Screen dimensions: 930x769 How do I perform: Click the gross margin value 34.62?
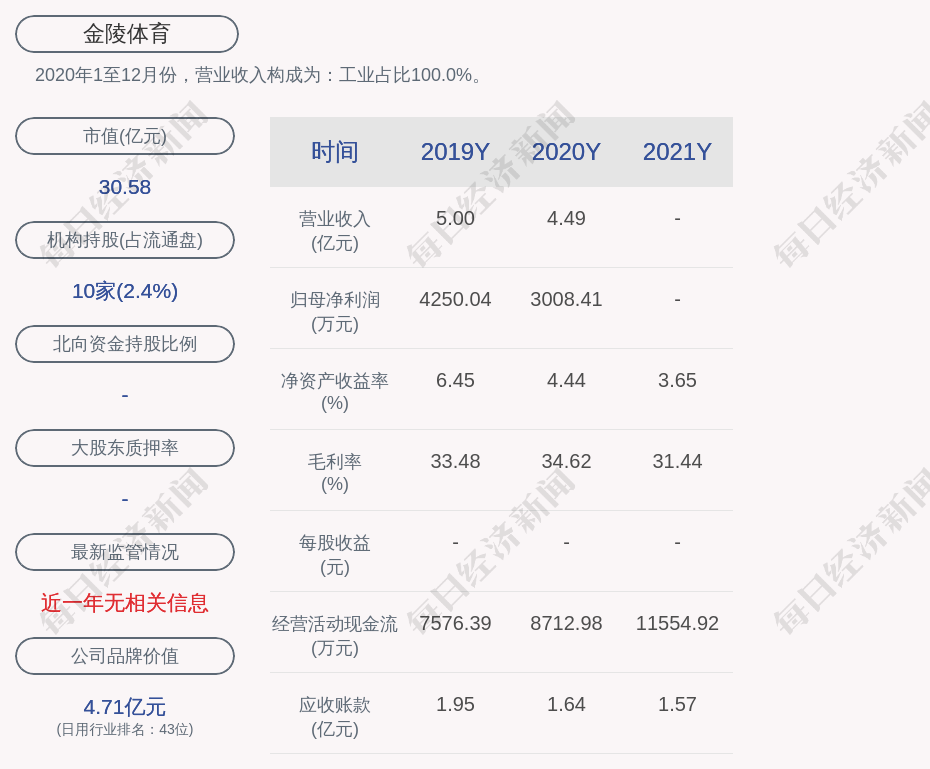pos(566,461)
